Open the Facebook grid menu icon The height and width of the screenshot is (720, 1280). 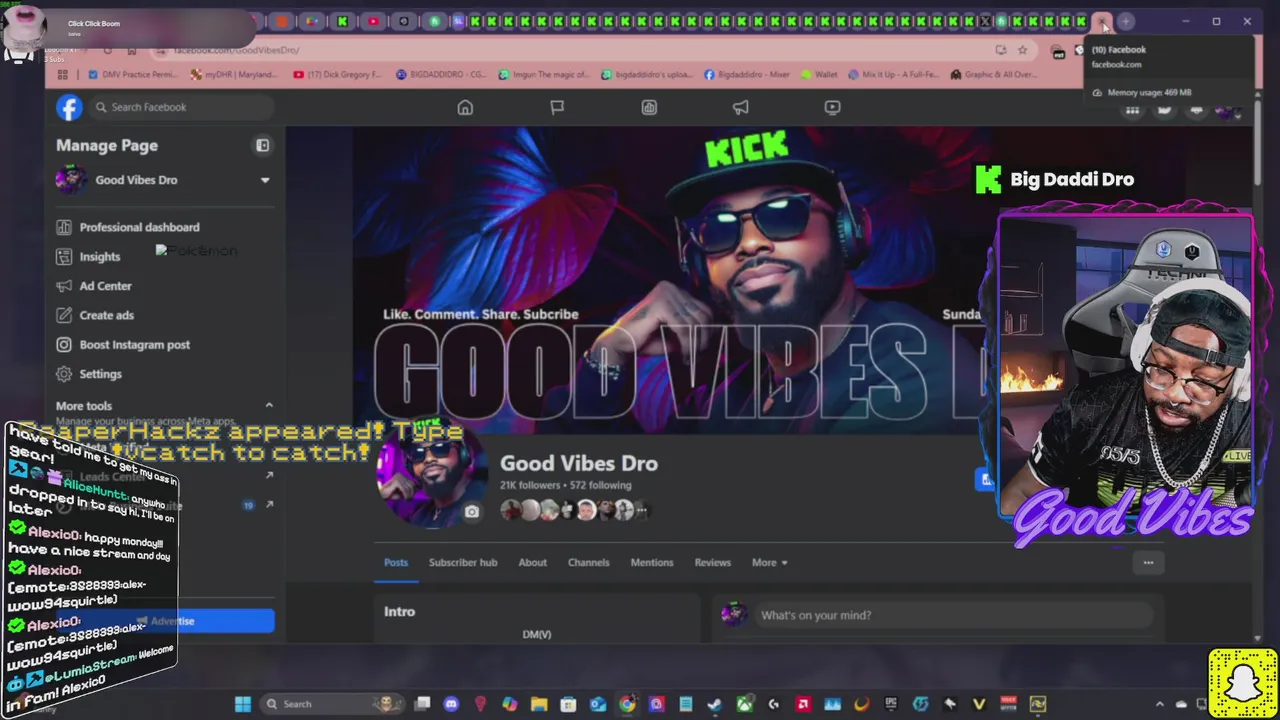click(x=1132, y=110)
